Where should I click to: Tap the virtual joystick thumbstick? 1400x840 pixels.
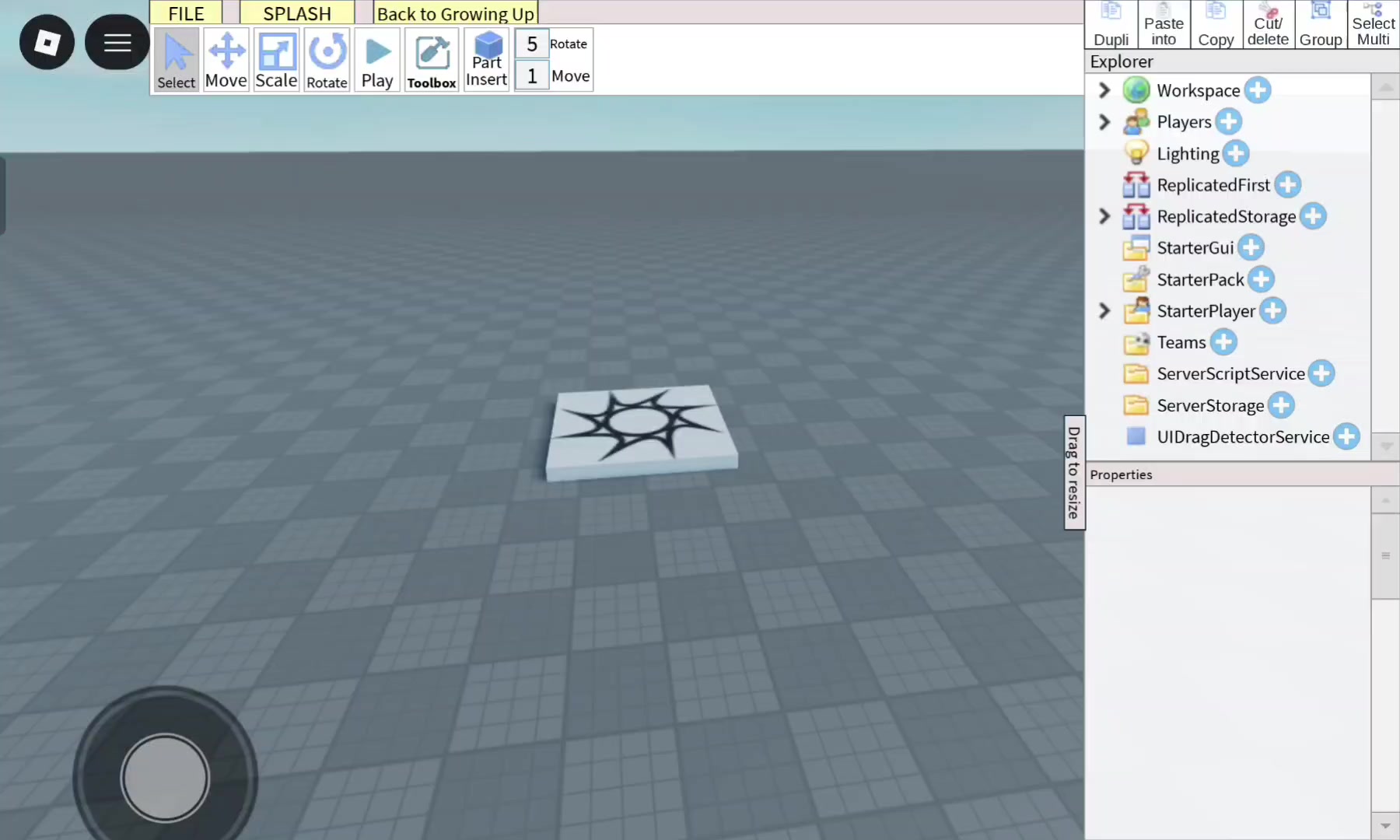165,778
